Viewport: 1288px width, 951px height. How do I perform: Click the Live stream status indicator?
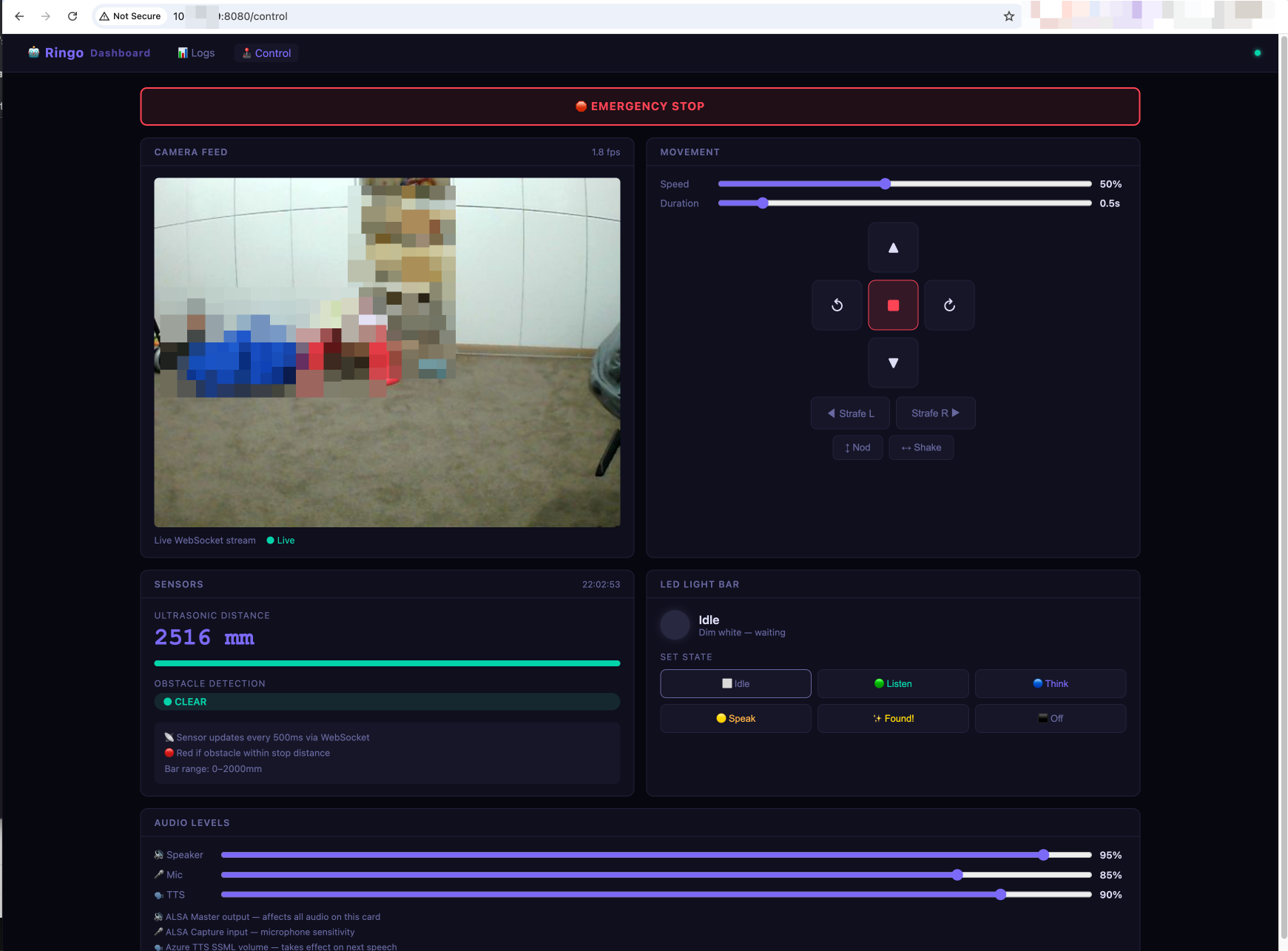point(280,541)
